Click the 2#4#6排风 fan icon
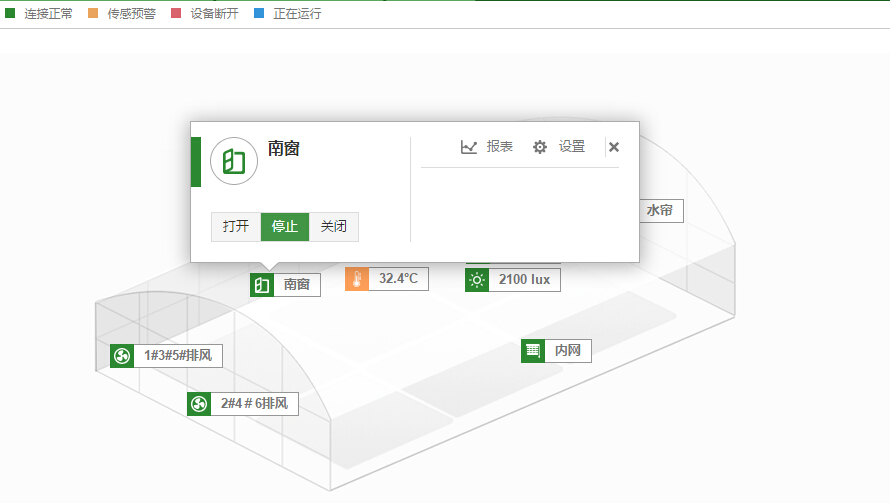This screenshot has width=890, height=503. [198, 404]
